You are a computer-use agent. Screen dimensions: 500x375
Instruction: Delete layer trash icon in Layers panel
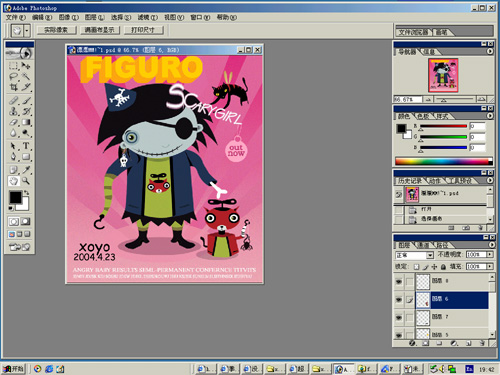click(482, 343)
